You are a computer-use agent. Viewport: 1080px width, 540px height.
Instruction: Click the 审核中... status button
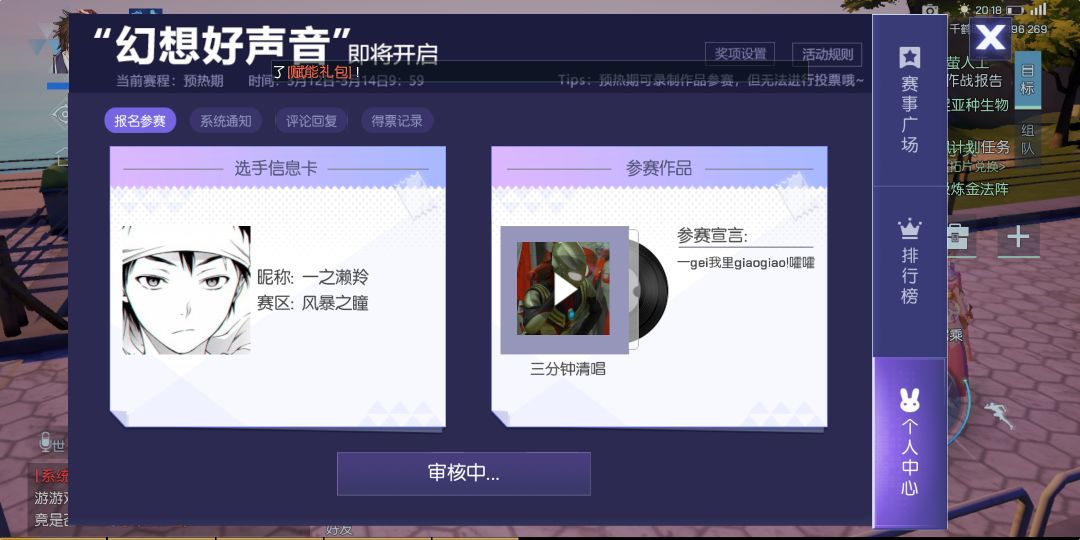point(464,474)
